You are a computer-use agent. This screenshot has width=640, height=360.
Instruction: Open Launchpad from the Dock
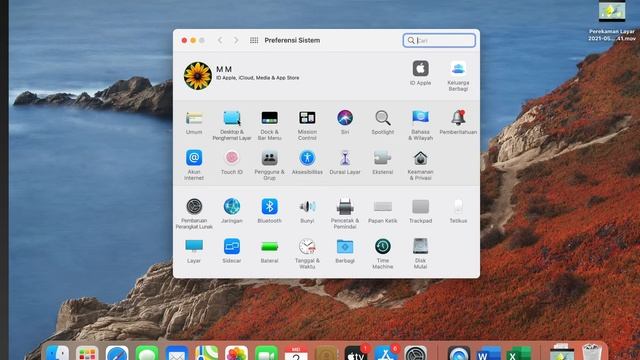(87, 353)
